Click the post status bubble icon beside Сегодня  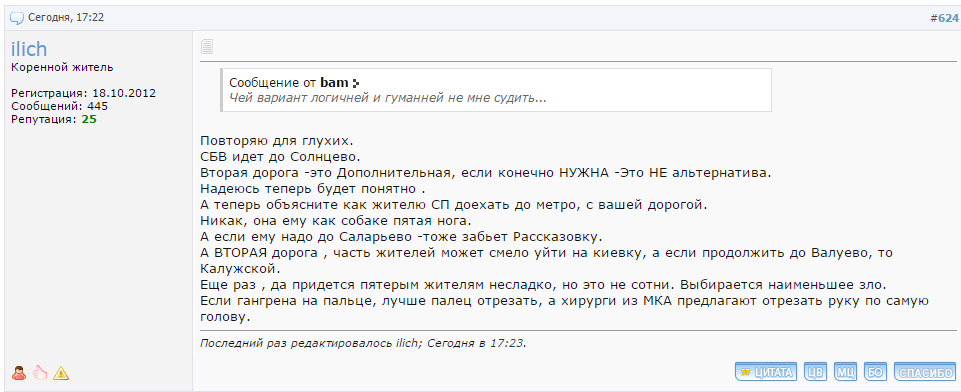click(17, 18)
